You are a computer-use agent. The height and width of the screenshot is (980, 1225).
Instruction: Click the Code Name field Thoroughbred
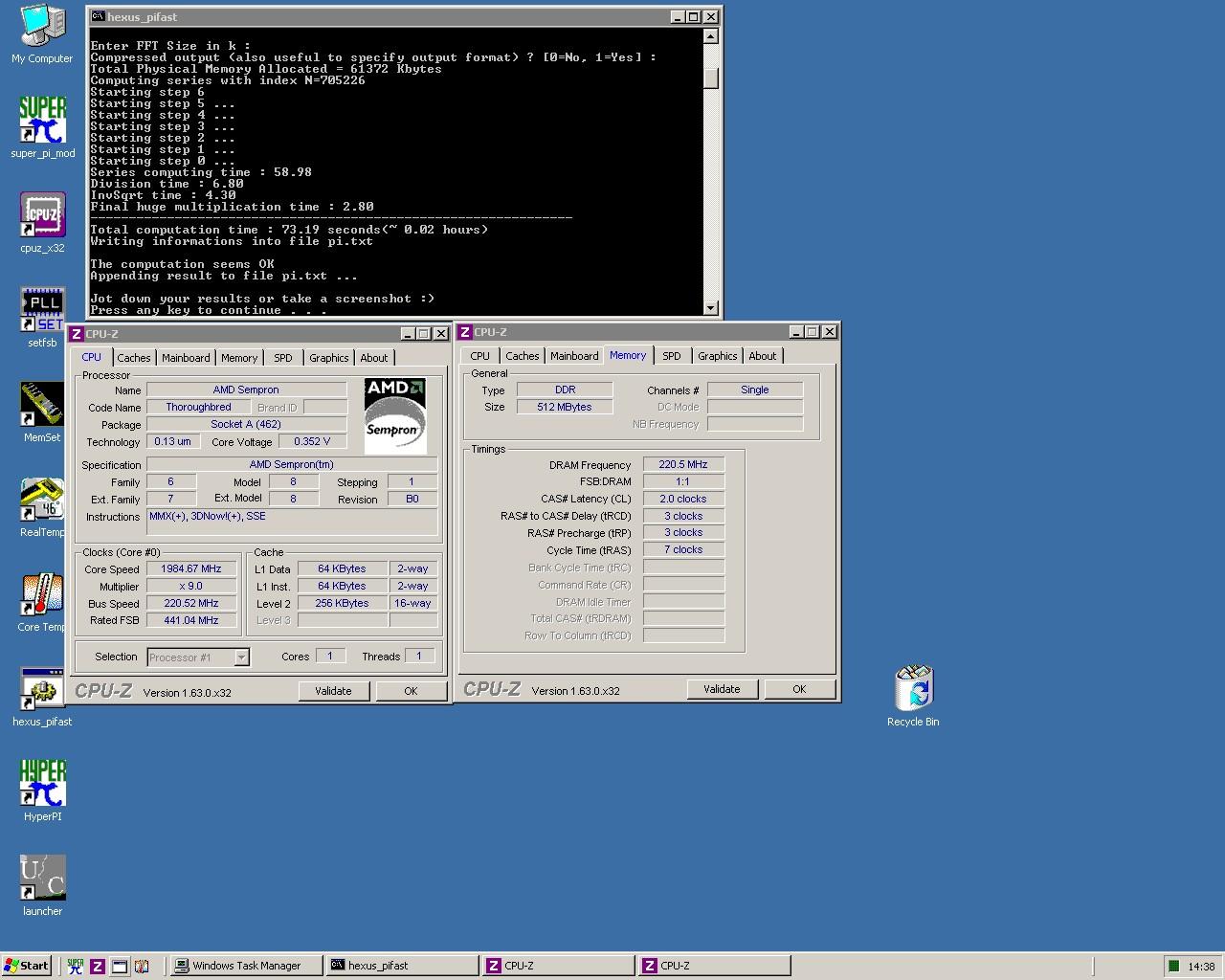(198, 407)
